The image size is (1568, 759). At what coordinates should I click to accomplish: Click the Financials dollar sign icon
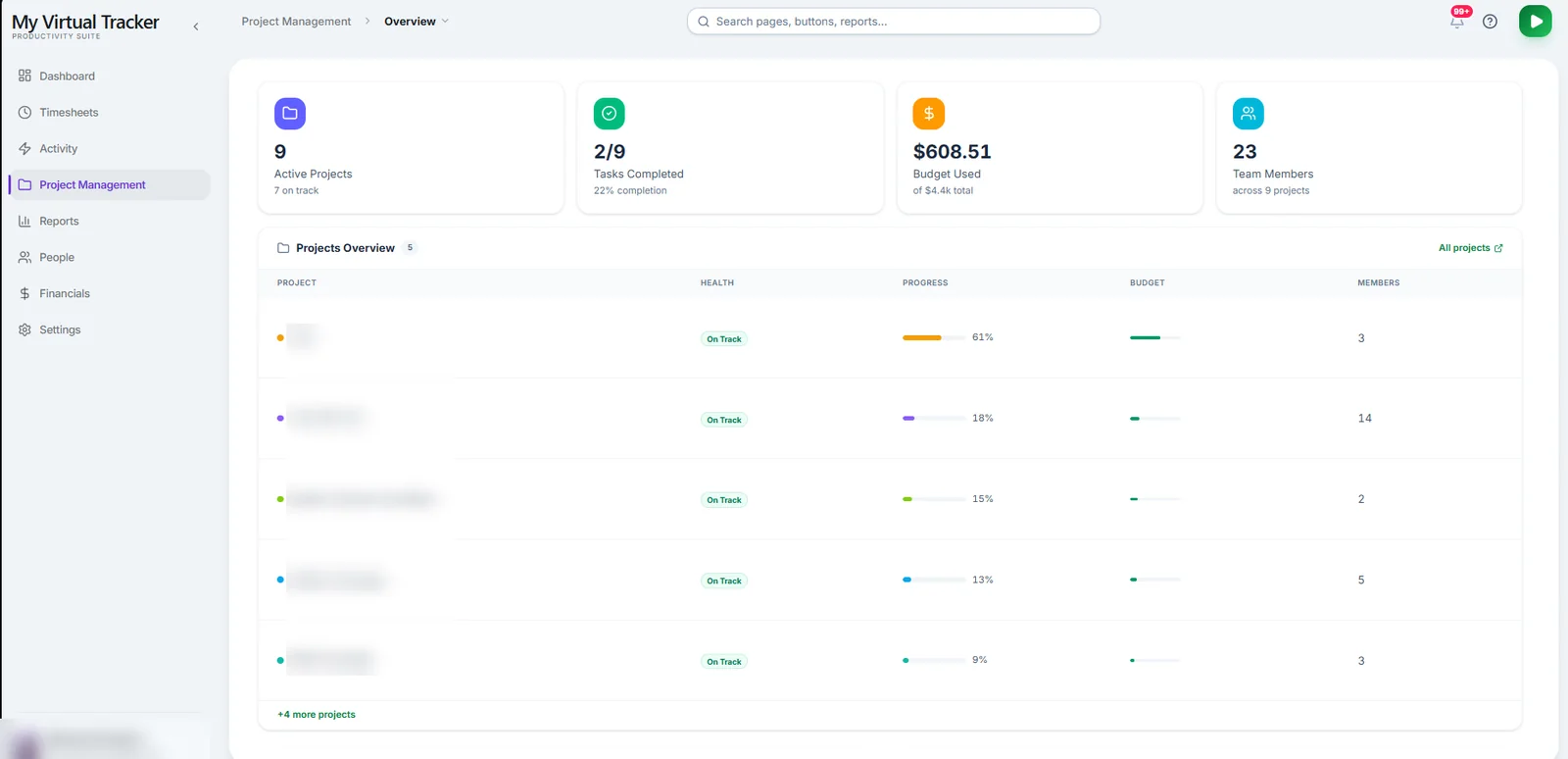(24, 293)
